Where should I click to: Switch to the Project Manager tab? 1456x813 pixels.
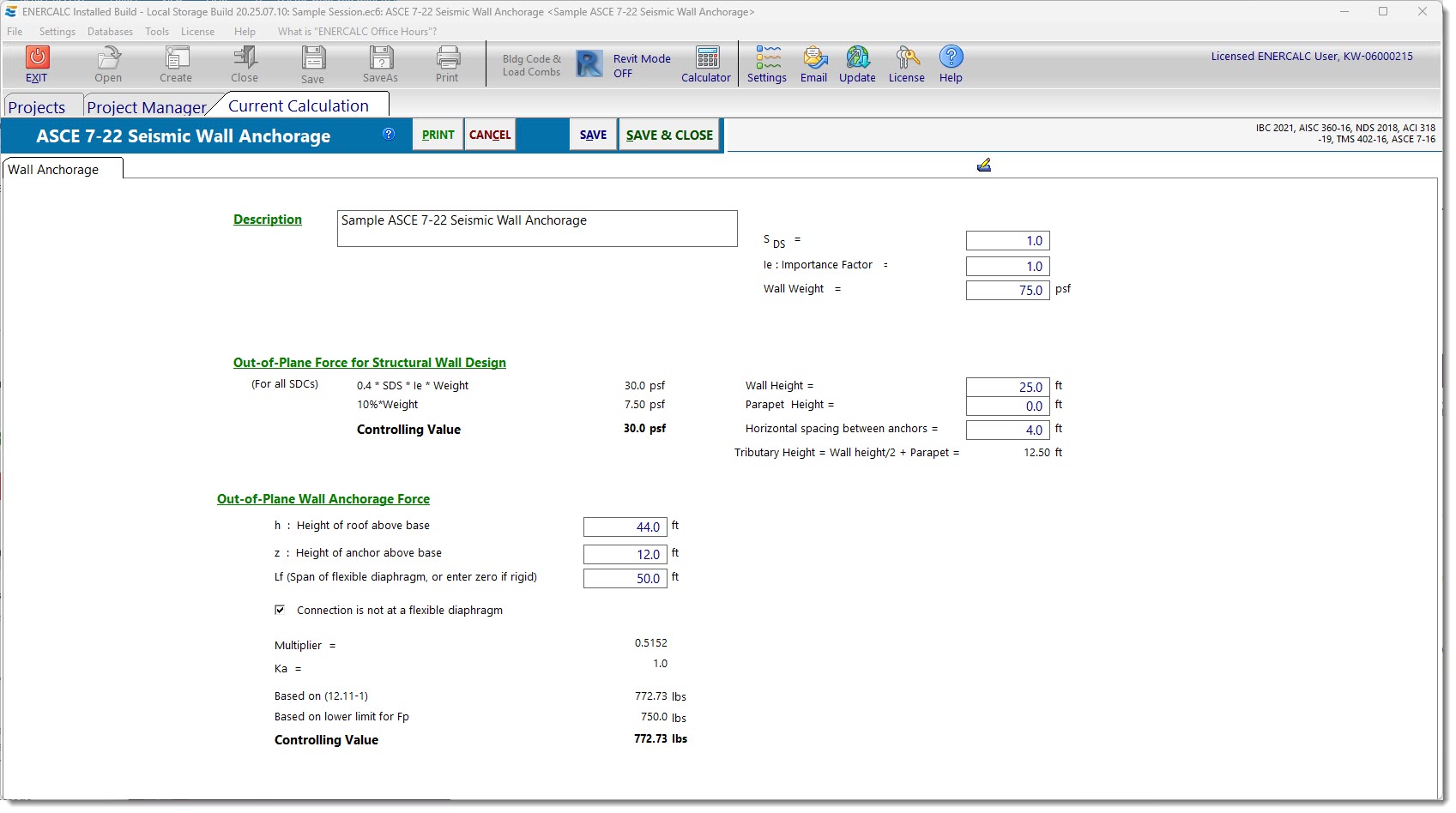coord(147,107)
